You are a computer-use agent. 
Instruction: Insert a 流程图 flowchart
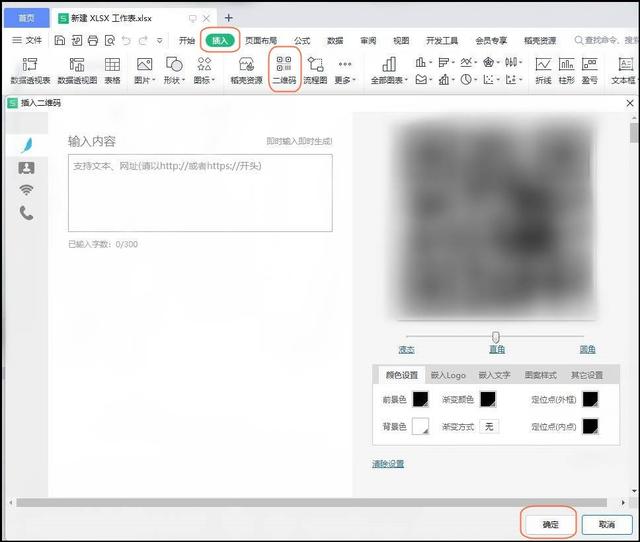315,70
